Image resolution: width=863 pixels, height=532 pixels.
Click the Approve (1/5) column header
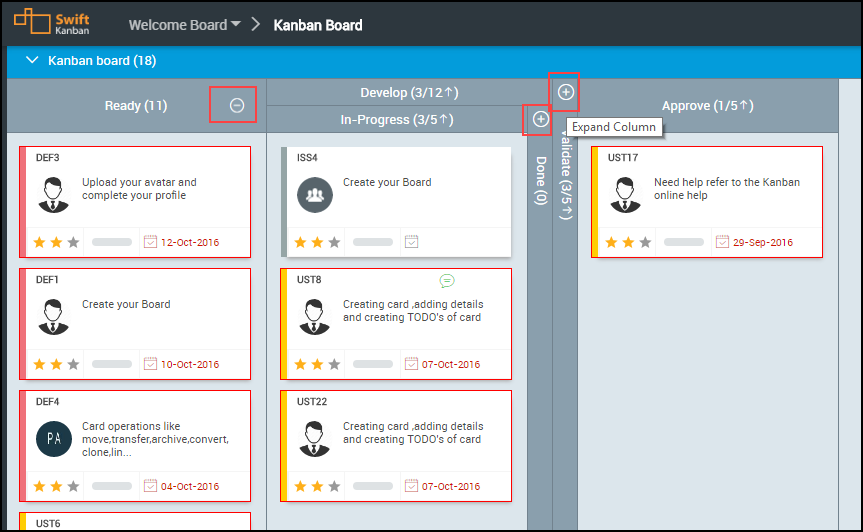coord(708,106)
